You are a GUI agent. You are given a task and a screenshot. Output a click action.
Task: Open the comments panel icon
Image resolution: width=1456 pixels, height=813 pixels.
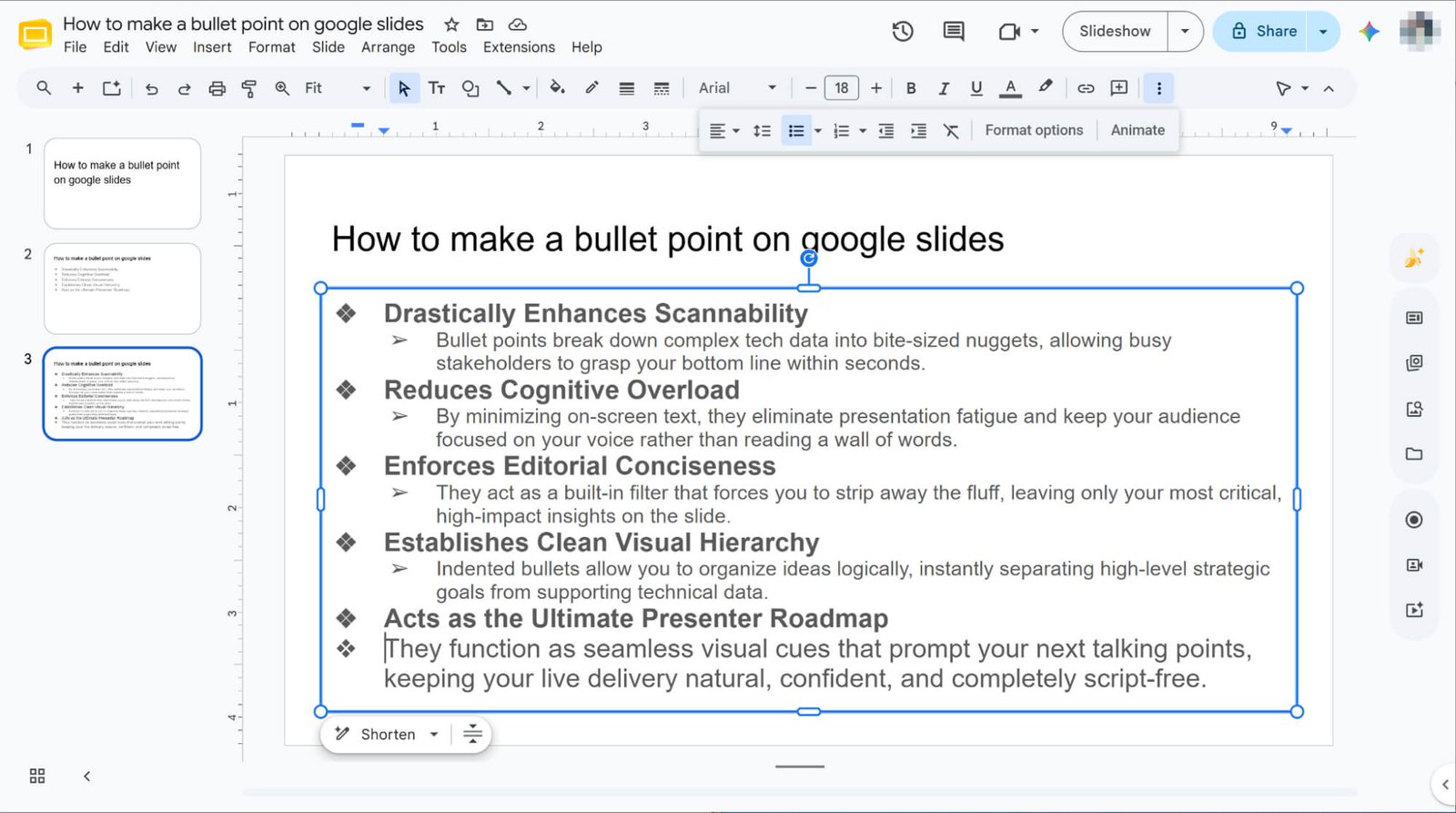pos(953,32)
